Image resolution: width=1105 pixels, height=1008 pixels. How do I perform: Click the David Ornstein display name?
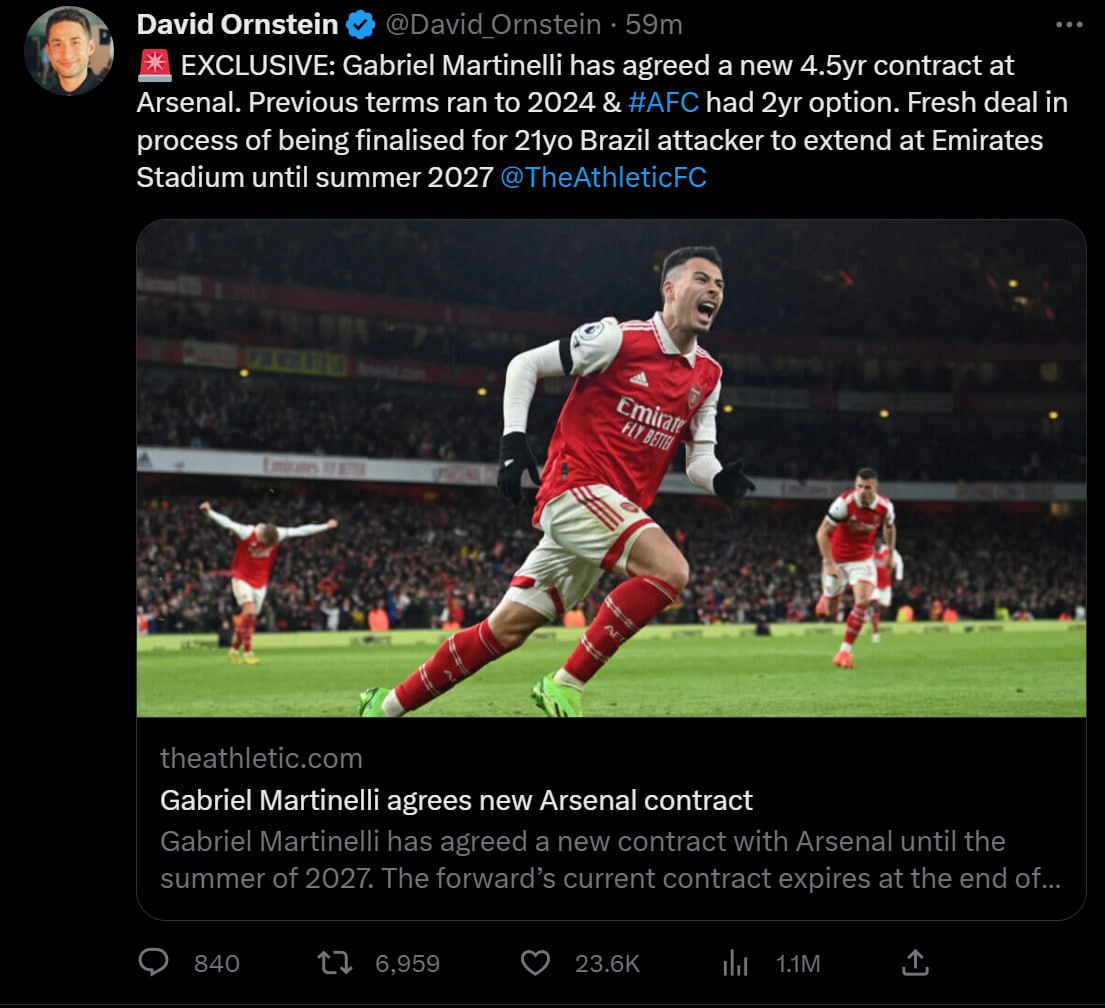237,23
